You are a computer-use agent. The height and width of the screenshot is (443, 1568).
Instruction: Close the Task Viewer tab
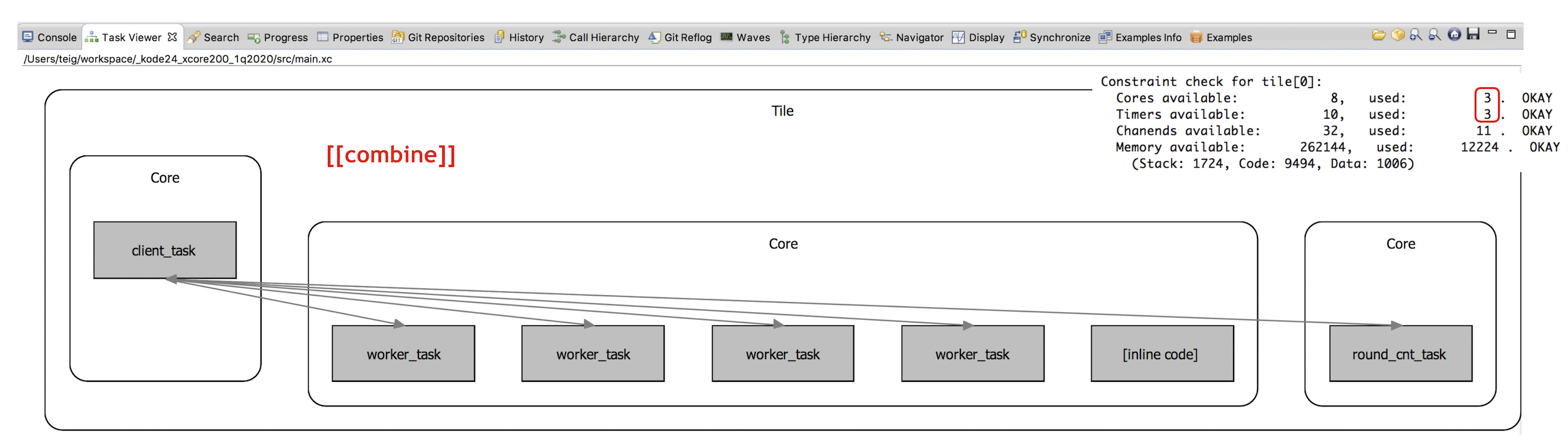(x=172, y=37)
